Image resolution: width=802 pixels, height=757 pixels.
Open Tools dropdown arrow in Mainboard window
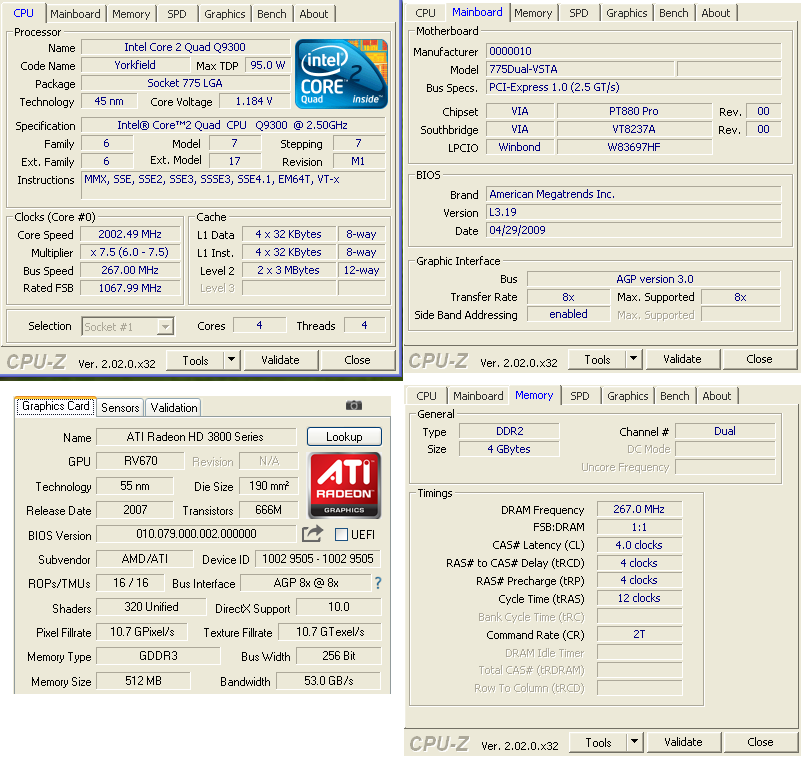tap(633, 359)
